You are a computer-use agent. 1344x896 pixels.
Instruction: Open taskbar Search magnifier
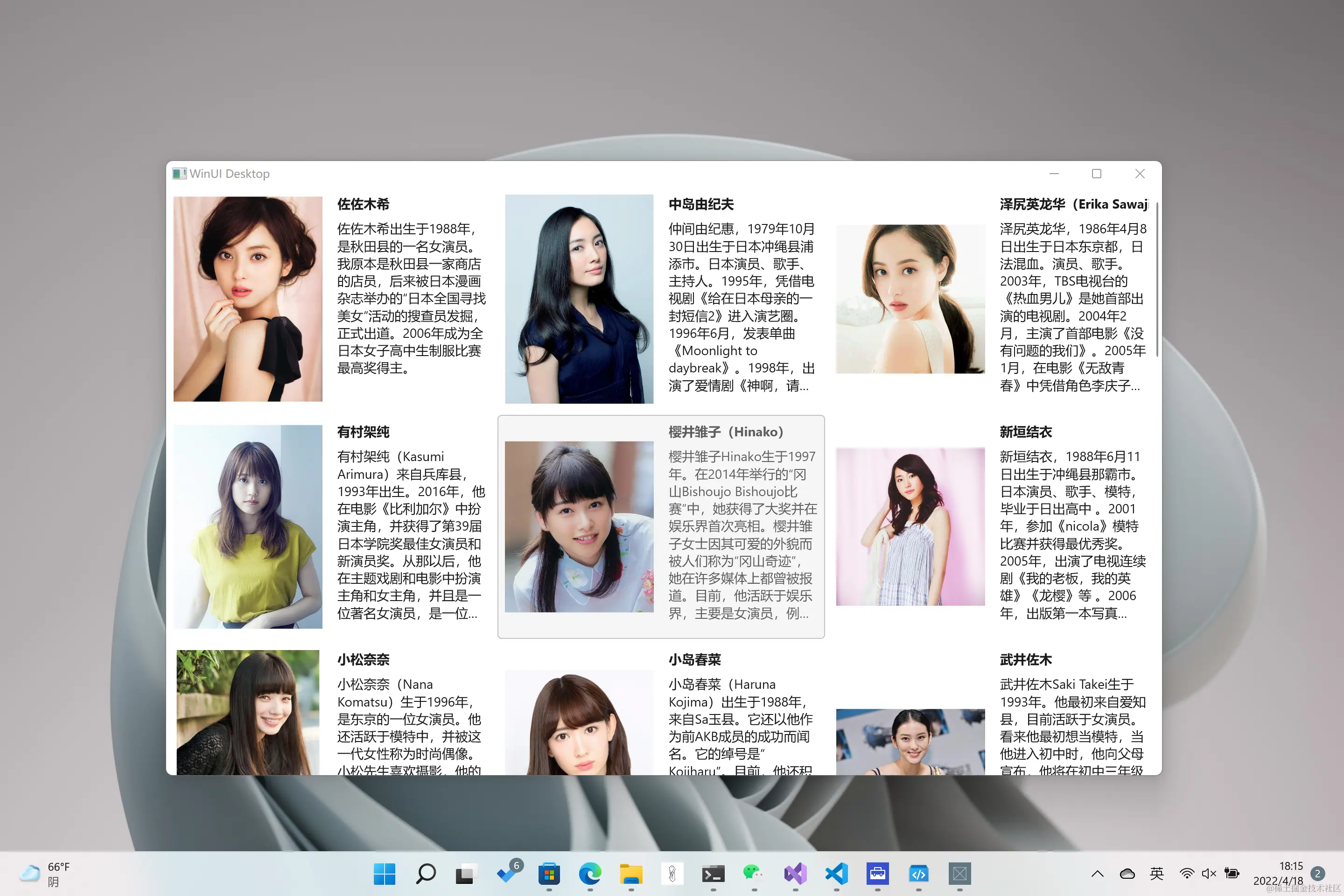426,874
